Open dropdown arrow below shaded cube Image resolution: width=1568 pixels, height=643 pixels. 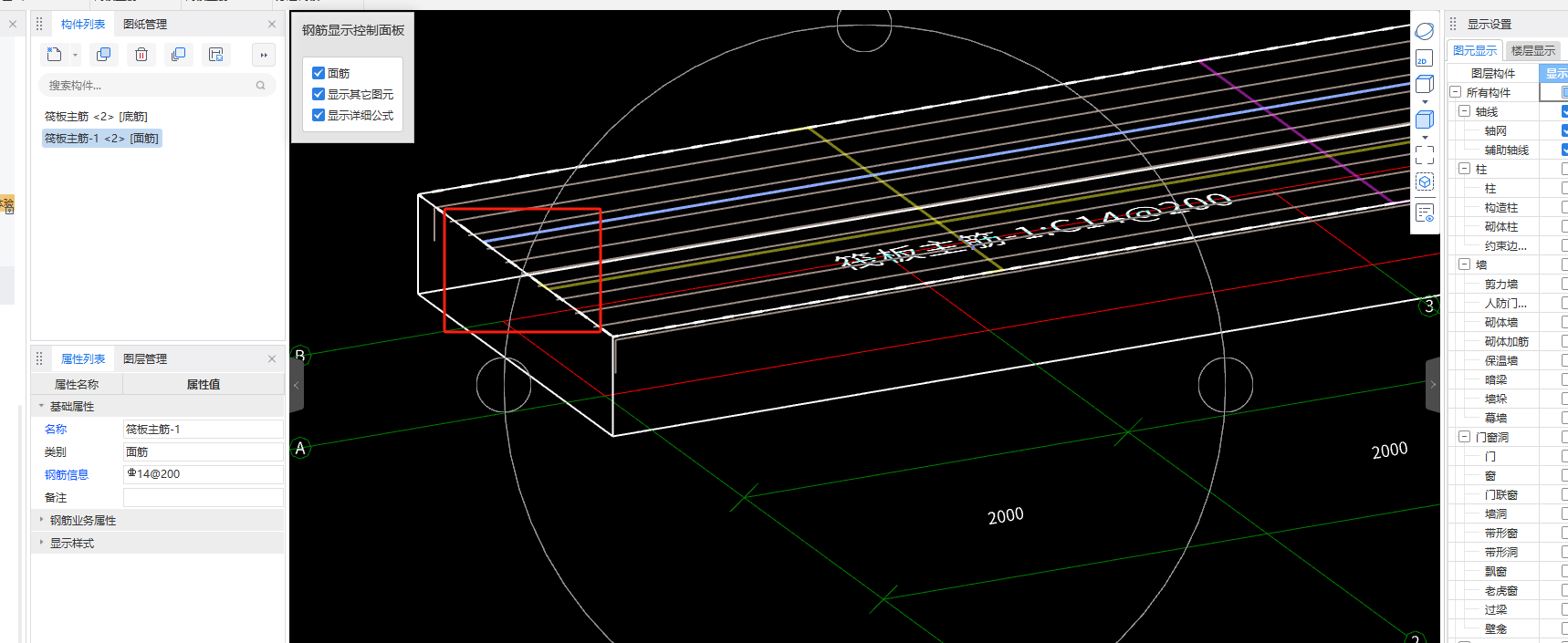tap(1425, 138)
